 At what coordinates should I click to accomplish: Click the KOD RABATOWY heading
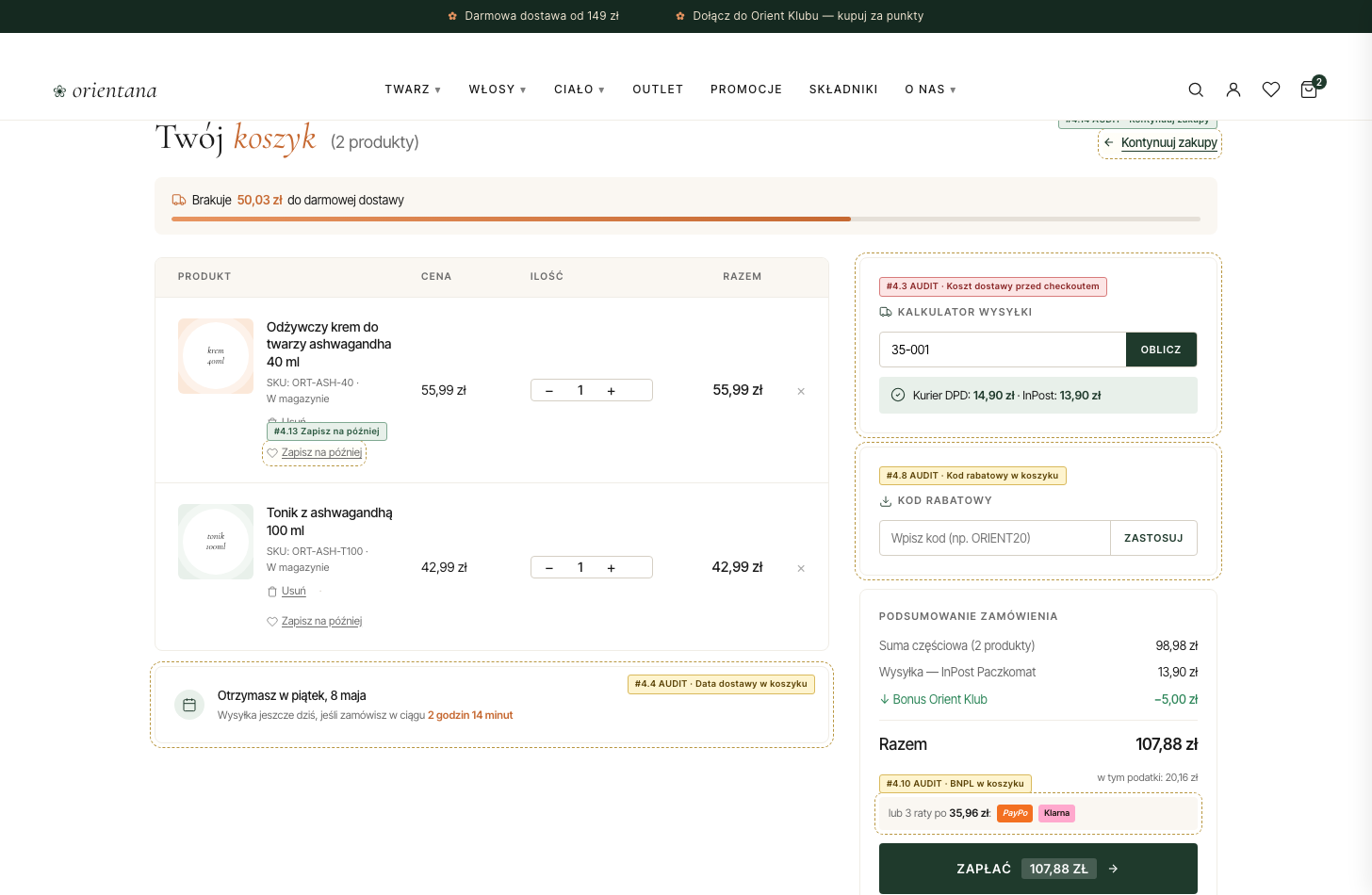945,500
